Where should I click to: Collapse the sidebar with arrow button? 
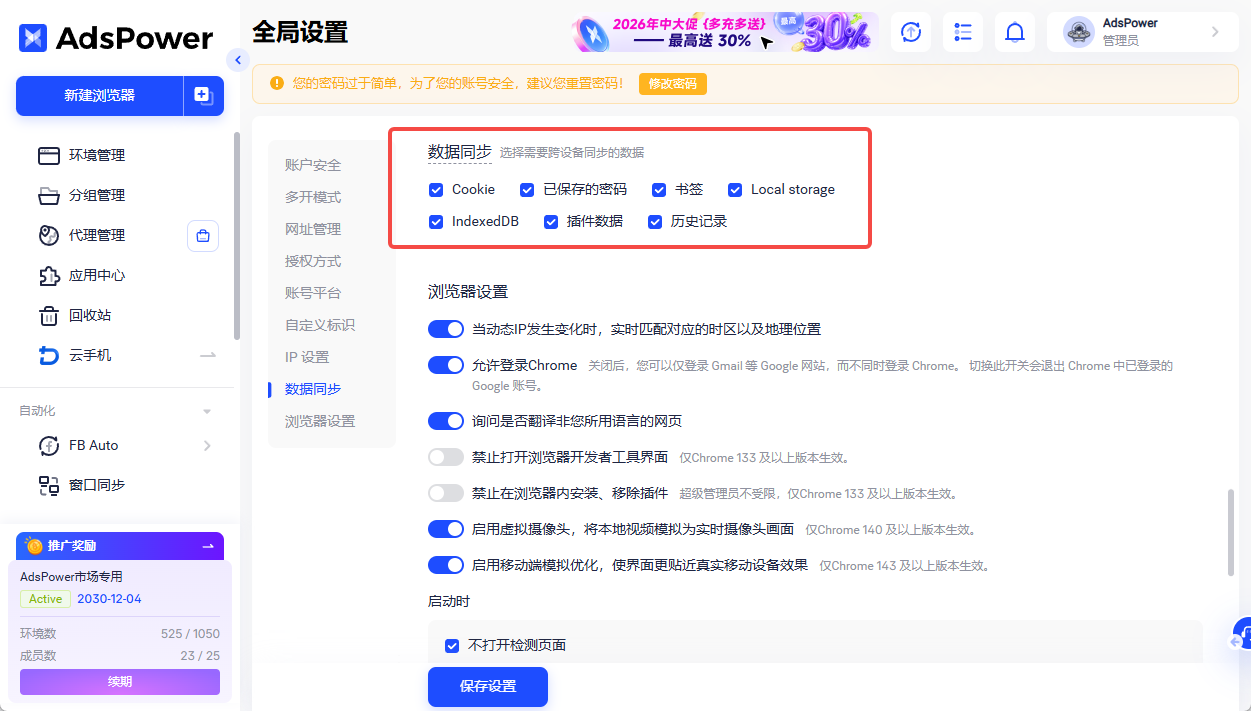237,60
